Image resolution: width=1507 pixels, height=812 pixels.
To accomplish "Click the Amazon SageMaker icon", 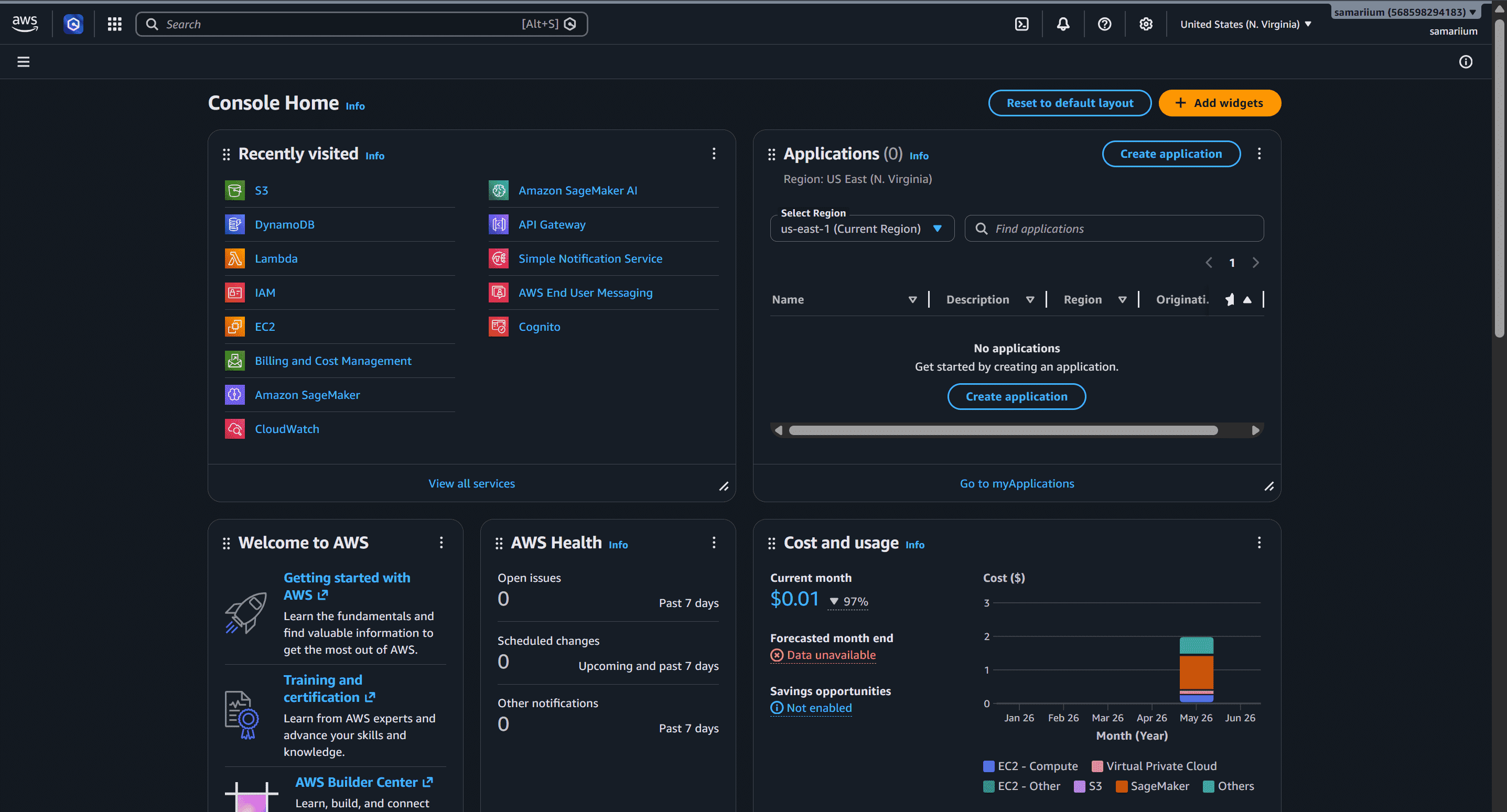I will tap(235, 394).
